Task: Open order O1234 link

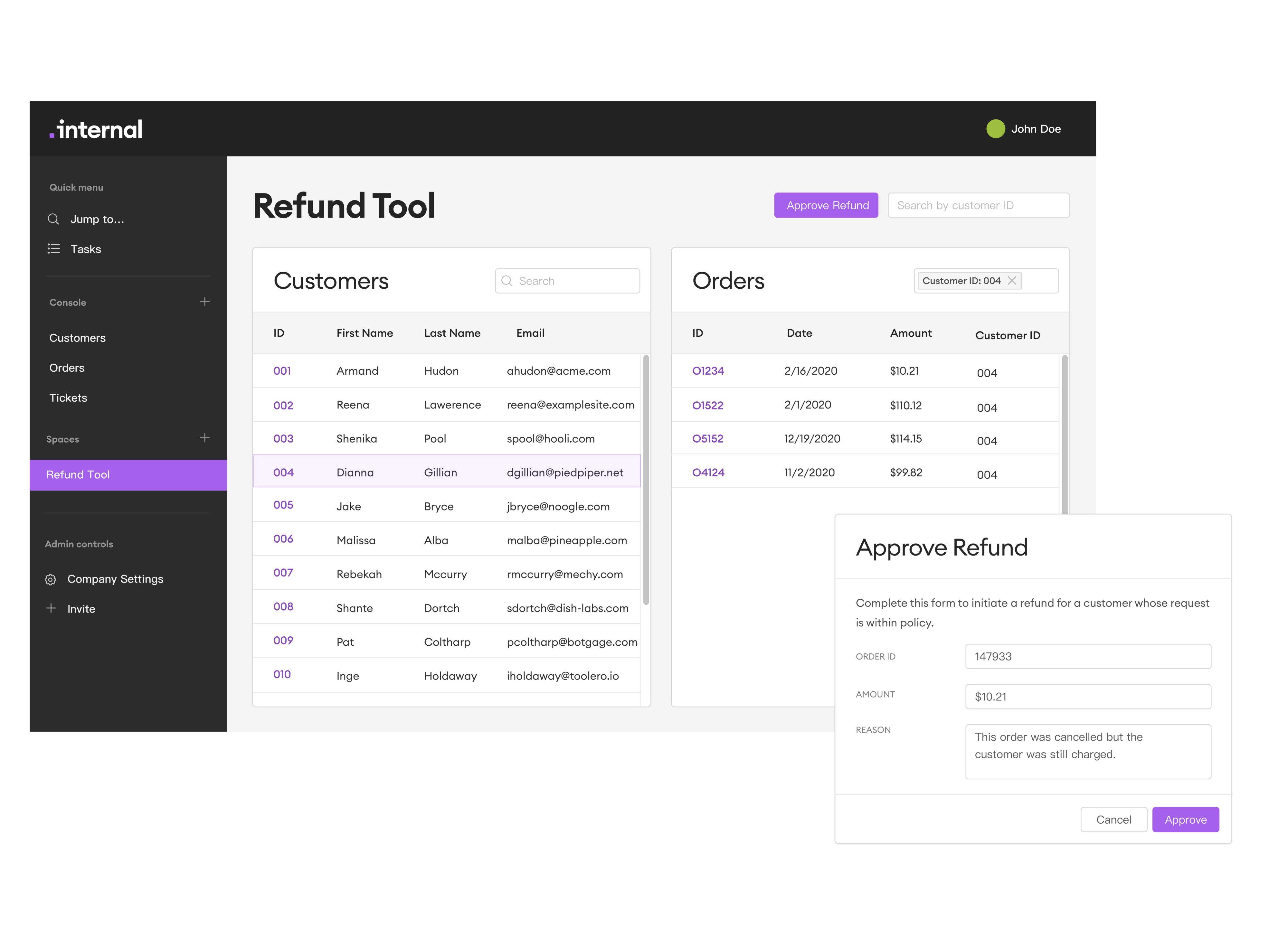Action: click(708, 371)
